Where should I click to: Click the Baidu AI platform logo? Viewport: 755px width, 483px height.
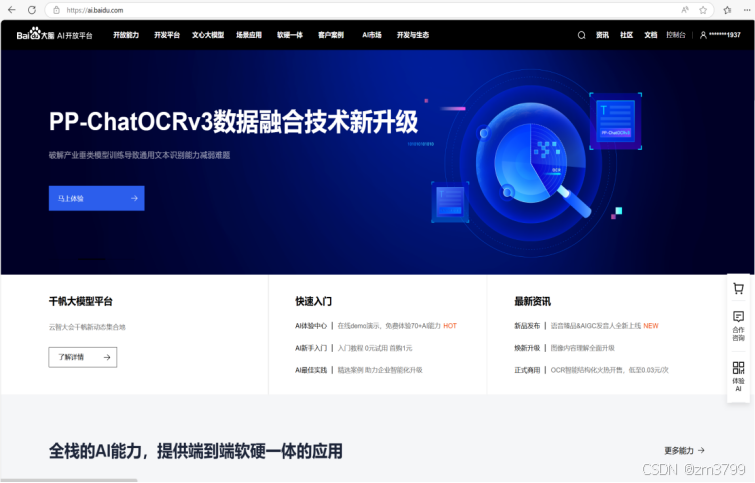pos(54,34)
